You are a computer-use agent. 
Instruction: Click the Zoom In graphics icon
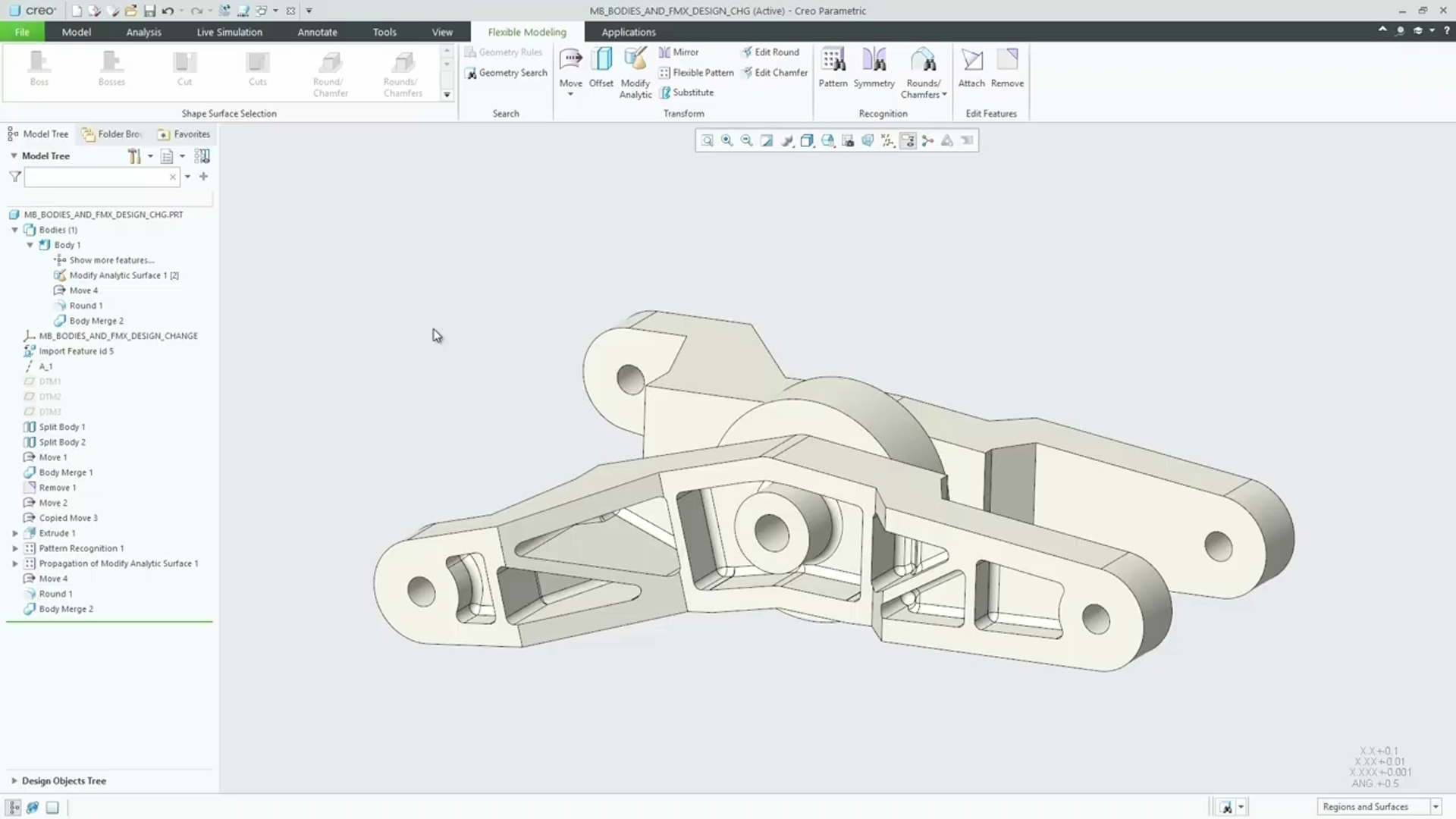(x=726, y=140)
